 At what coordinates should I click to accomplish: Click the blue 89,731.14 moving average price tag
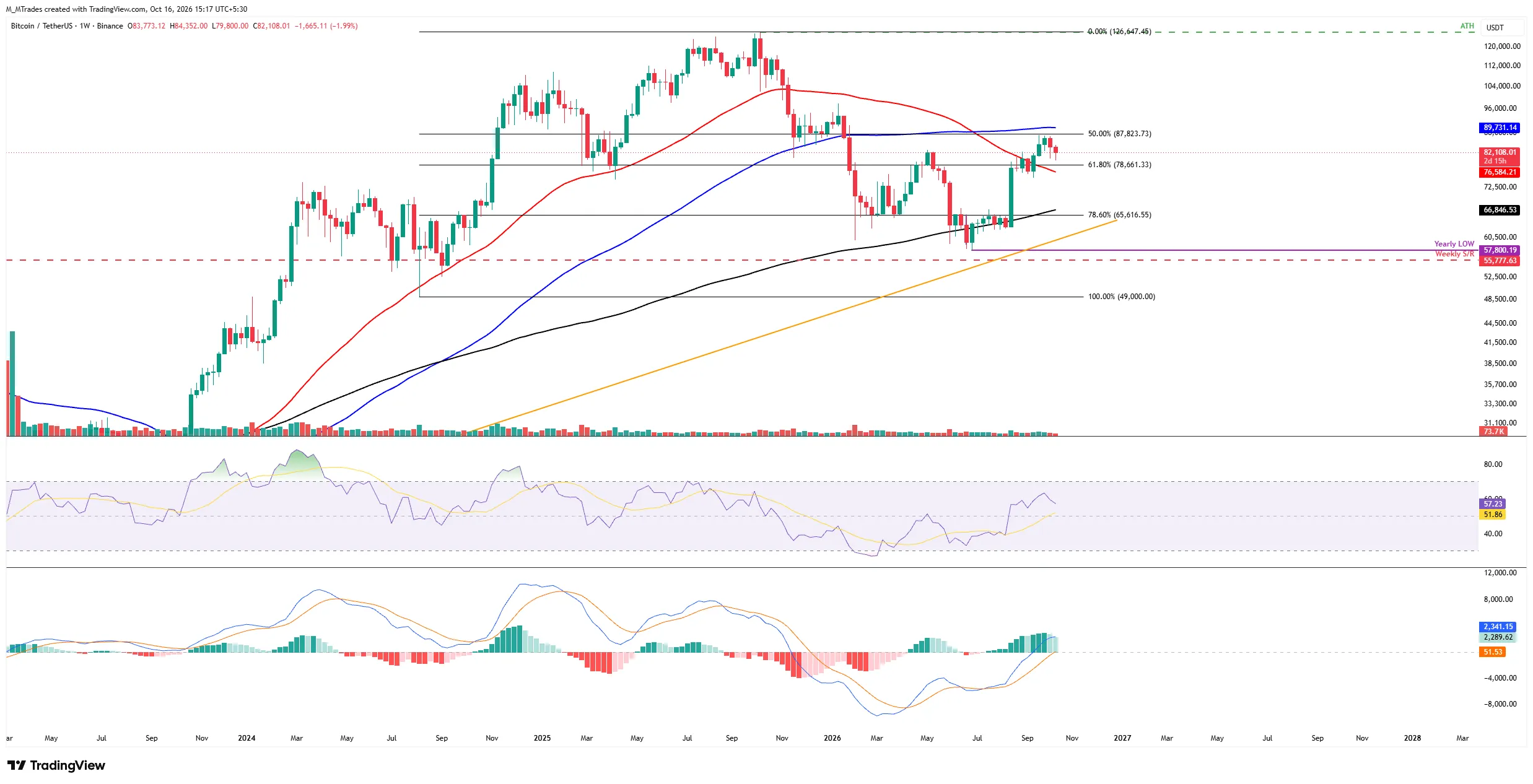click(x=1500, y=128)
